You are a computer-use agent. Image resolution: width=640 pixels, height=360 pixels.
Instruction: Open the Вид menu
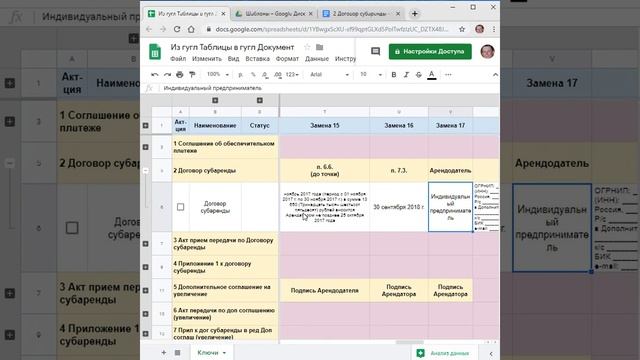coord(233,59)
